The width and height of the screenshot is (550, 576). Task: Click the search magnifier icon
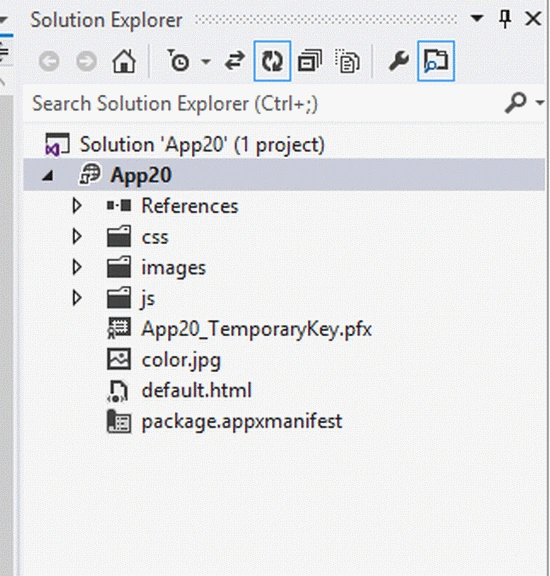click(516, 103)
